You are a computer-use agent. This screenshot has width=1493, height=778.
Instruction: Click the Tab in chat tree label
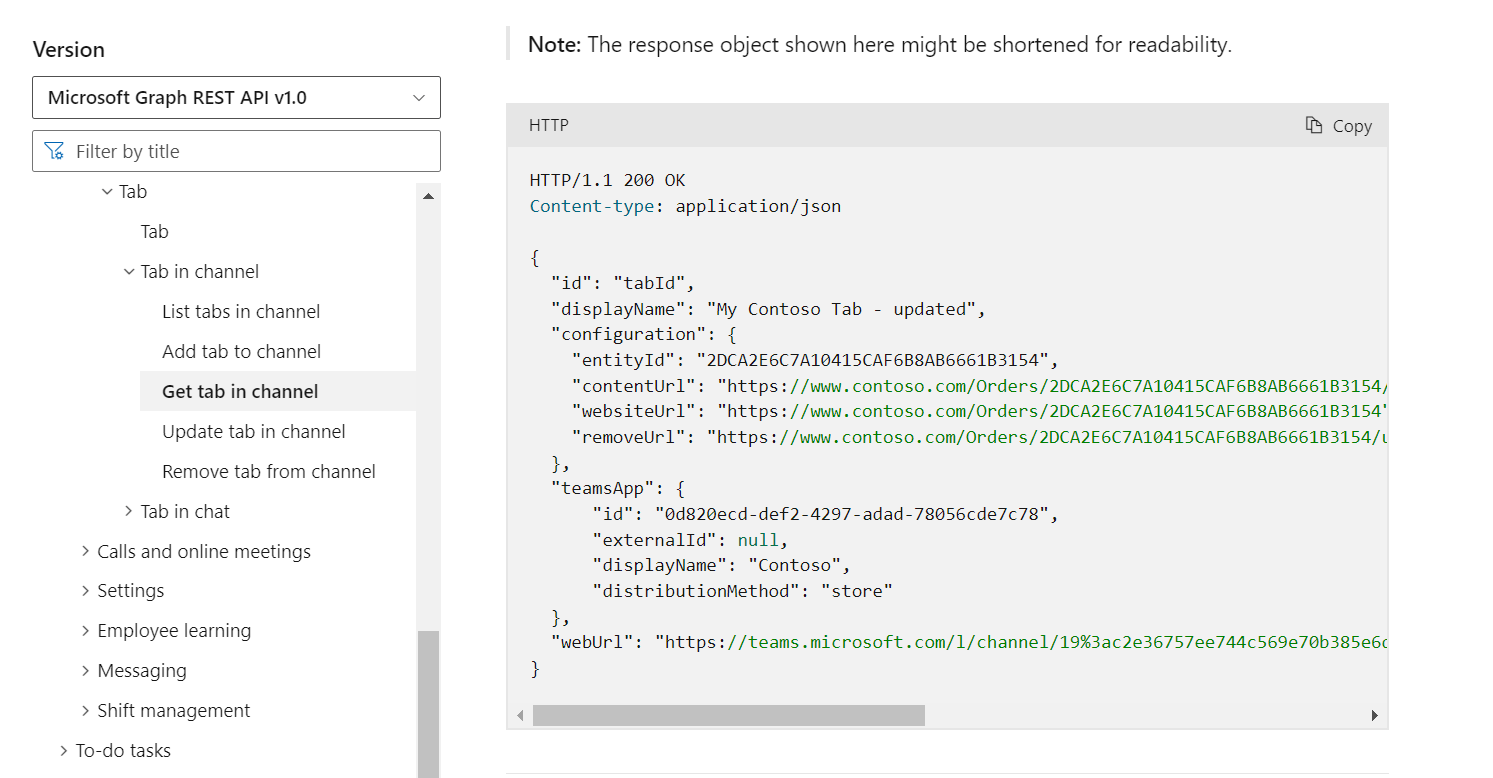[x=185, y=511]
